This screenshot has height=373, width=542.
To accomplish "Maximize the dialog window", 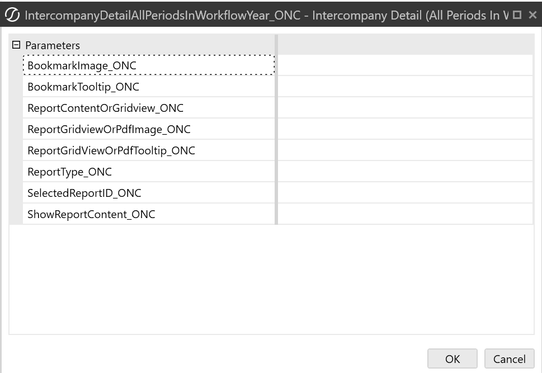I will [x=517, y=15].
